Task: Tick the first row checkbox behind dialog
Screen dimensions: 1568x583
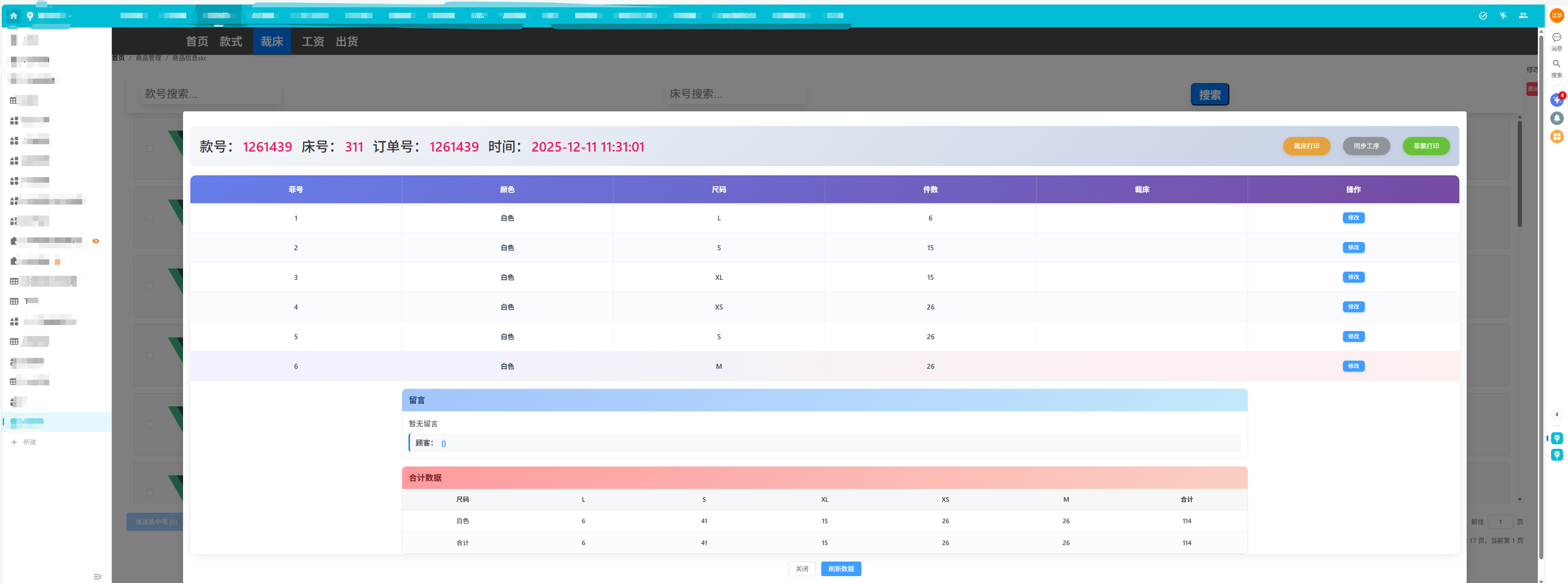Action: tap(150, 148)
